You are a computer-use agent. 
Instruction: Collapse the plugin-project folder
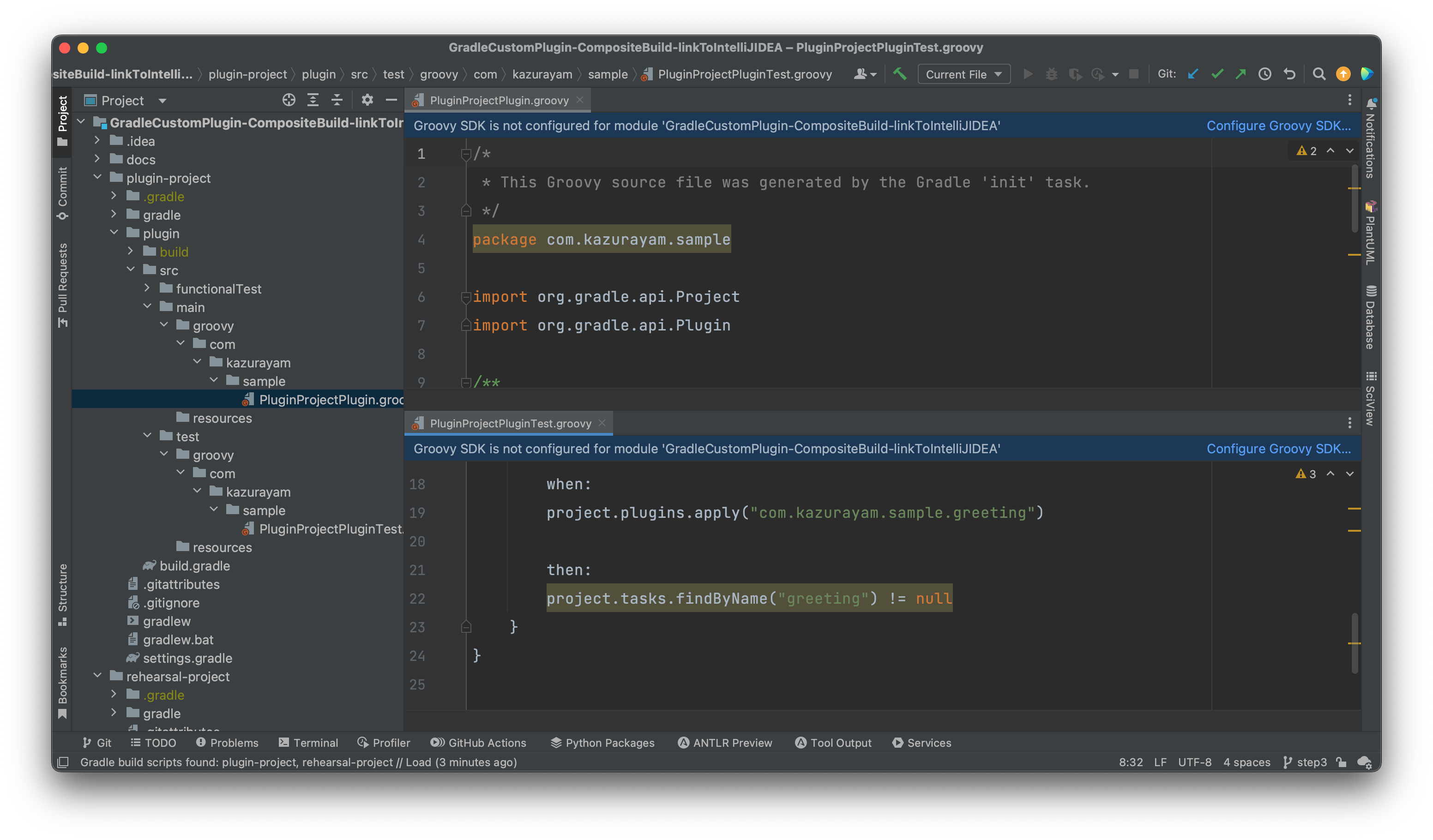click(97, 177)
